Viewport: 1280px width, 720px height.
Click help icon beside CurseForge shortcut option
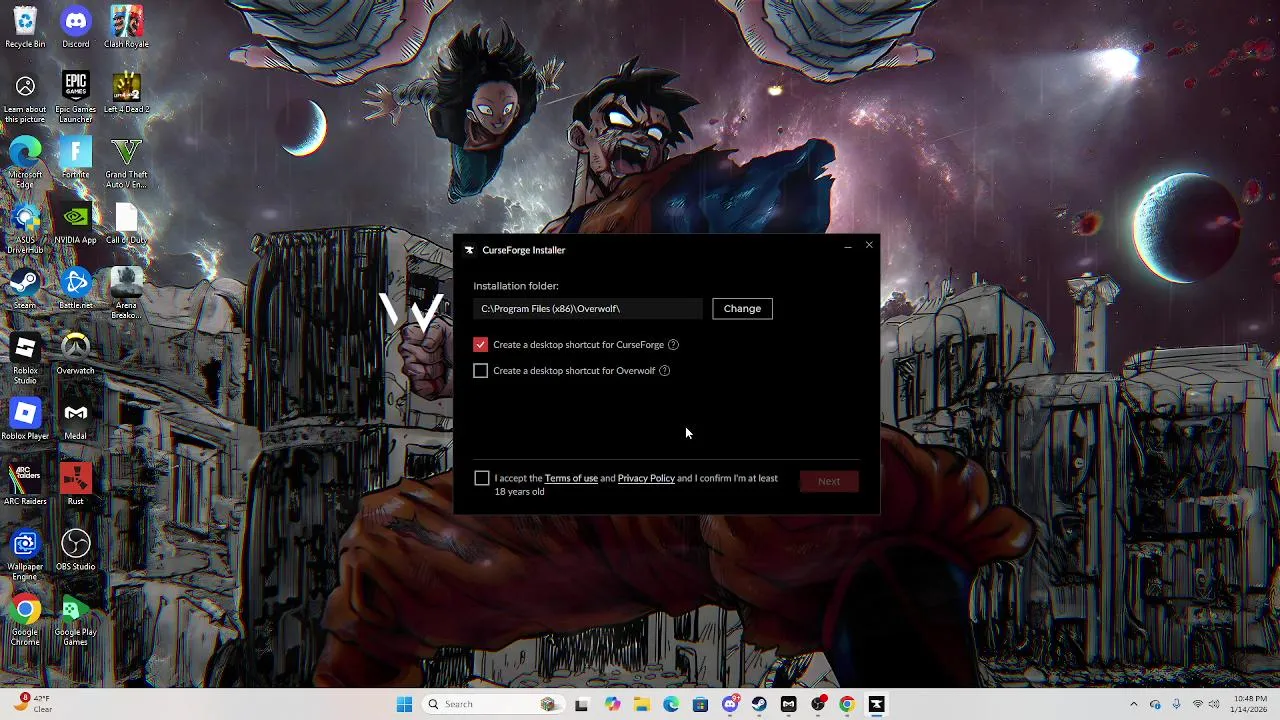[x=673, y=344]
